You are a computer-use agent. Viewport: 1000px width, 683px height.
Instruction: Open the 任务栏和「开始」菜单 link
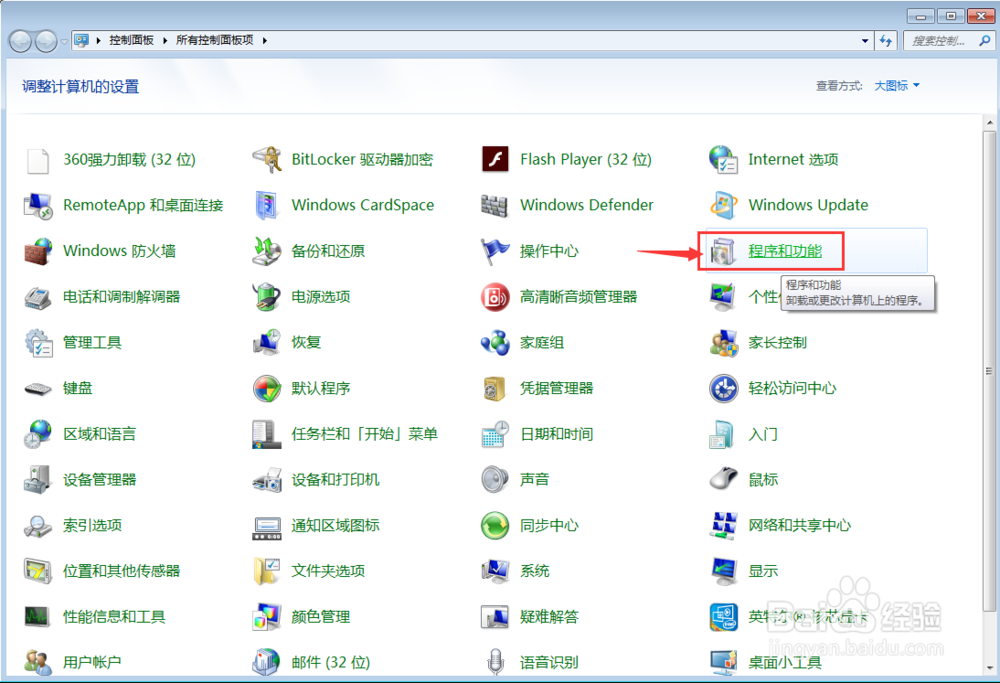pyautogui.click(x=364, y=434)
